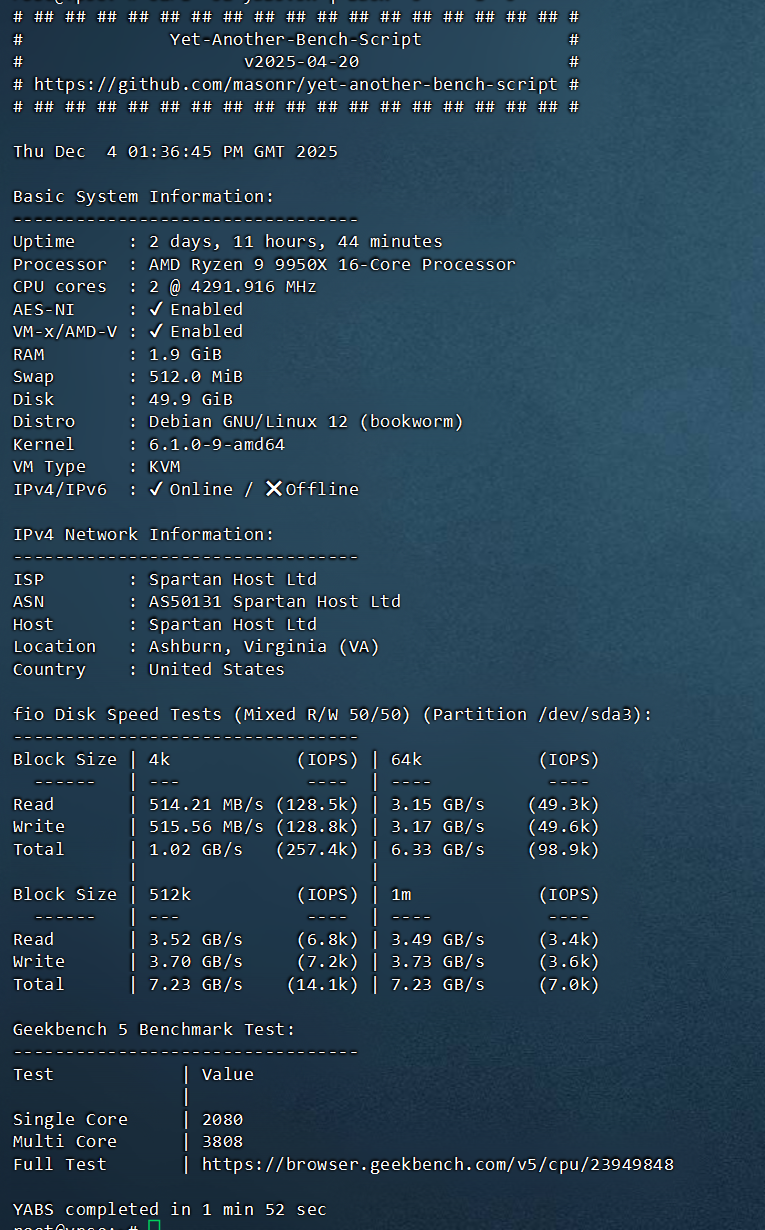
Task: Click the Debian GNU/Linux 12 distro text
Action: 306,421
